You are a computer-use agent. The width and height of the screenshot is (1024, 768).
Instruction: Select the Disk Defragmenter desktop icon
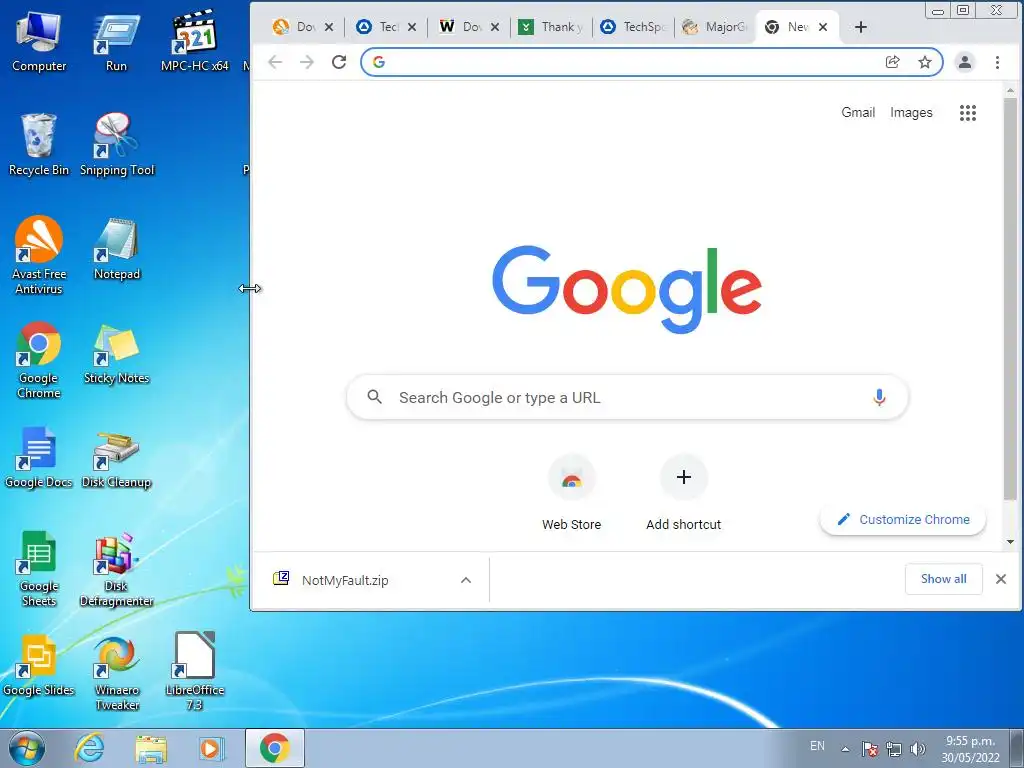pos(117,569)
